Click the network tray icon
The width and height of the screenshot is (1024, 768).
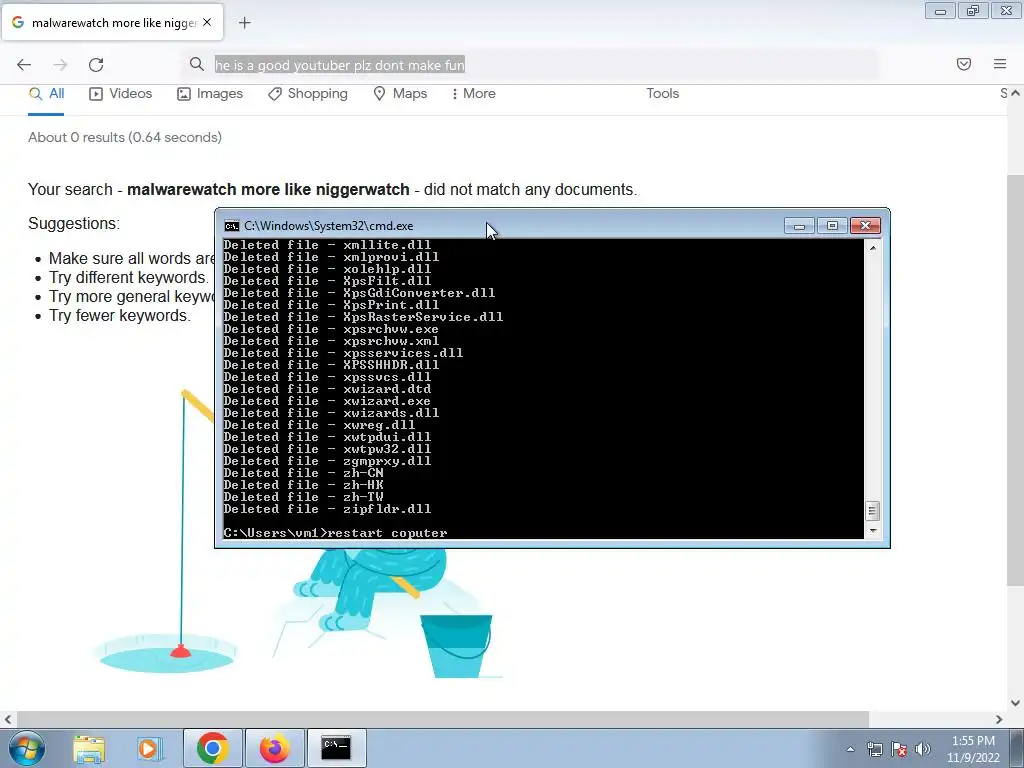point(874,749)
